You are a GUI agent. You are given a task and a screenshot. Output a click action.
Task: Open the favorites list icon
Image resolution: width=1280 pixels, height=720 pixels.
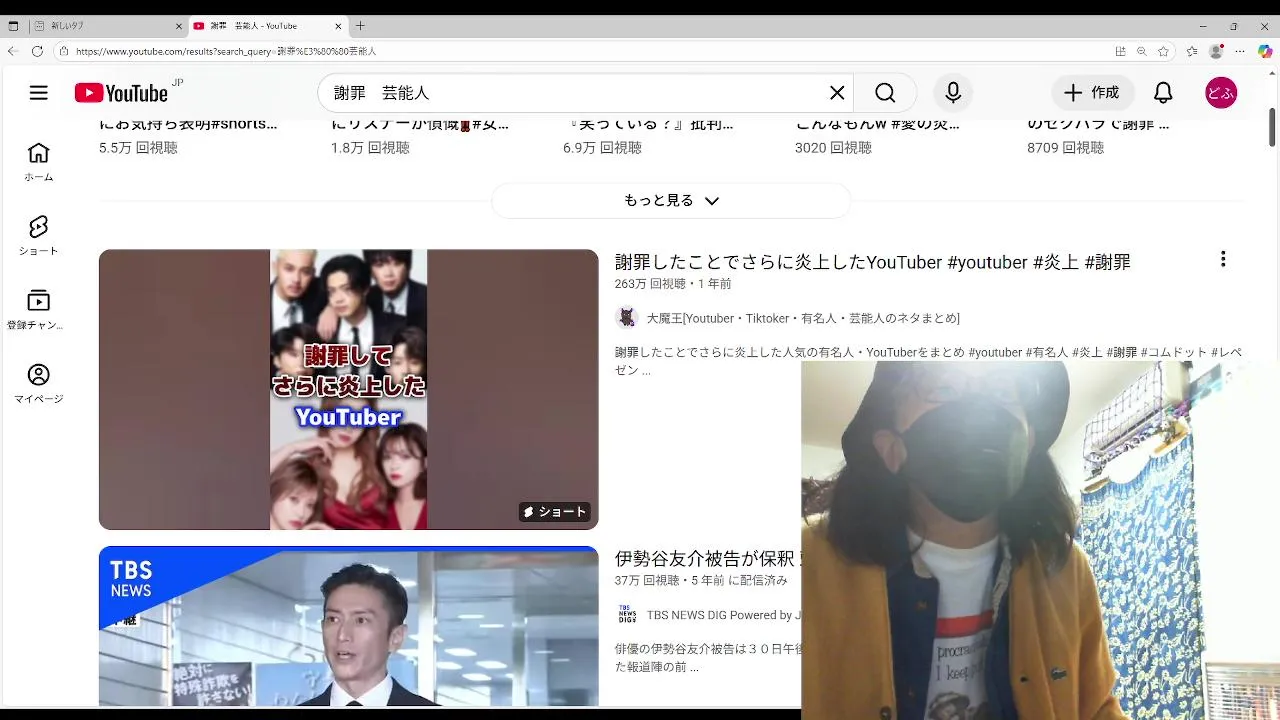[x=1192, y=51]
